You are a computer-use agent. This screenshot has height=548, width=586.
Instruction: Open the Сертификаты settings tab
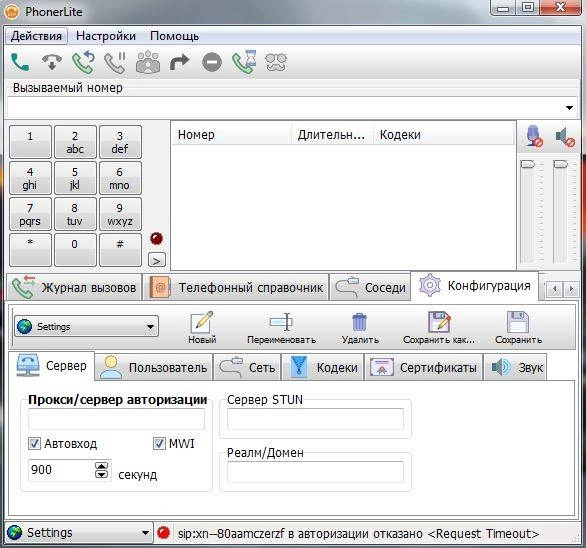click(423, 367)
